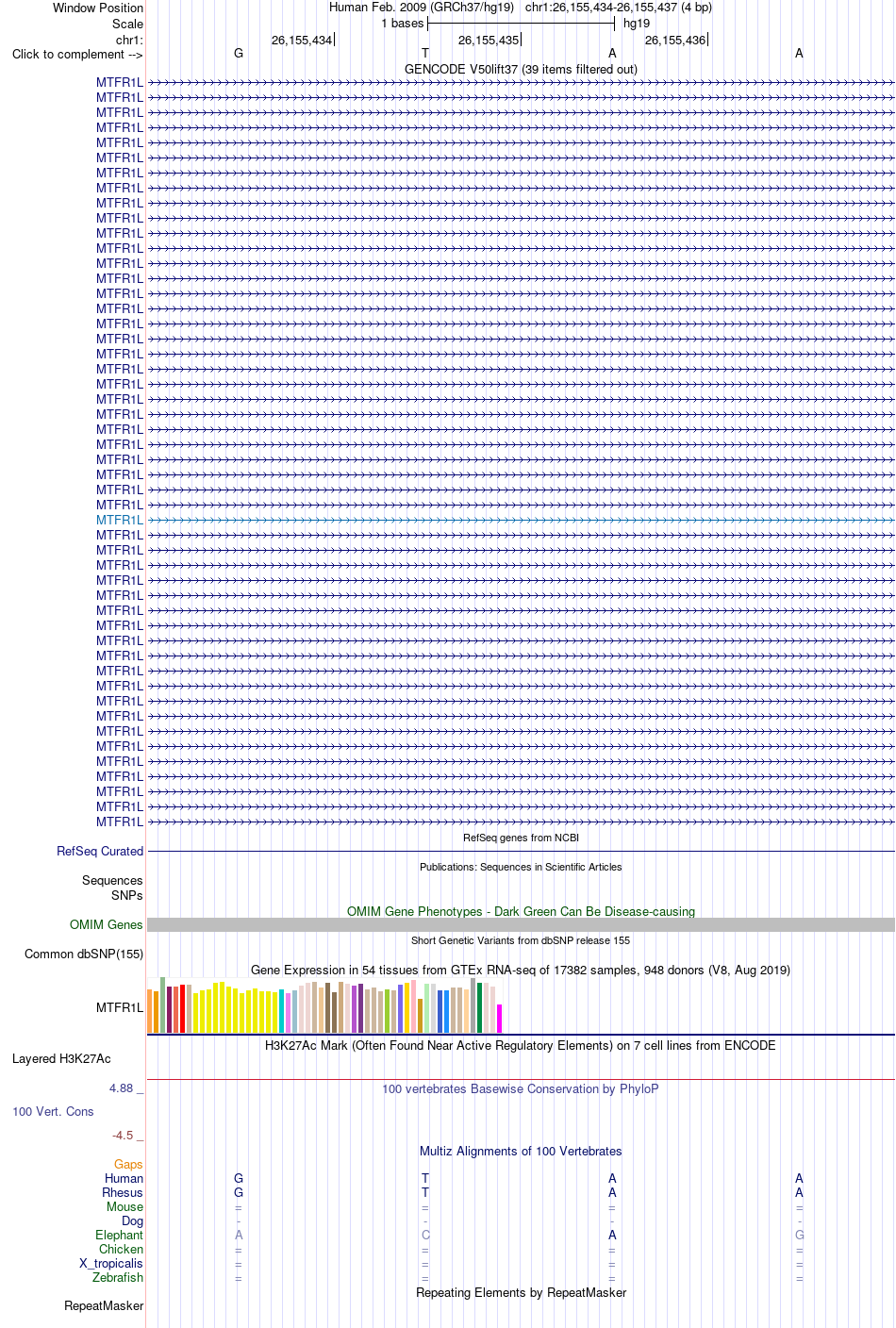The image size is (896, 1328).
Task: Select the 'Human' alignment row label
Action: [x=124, y=1178]
